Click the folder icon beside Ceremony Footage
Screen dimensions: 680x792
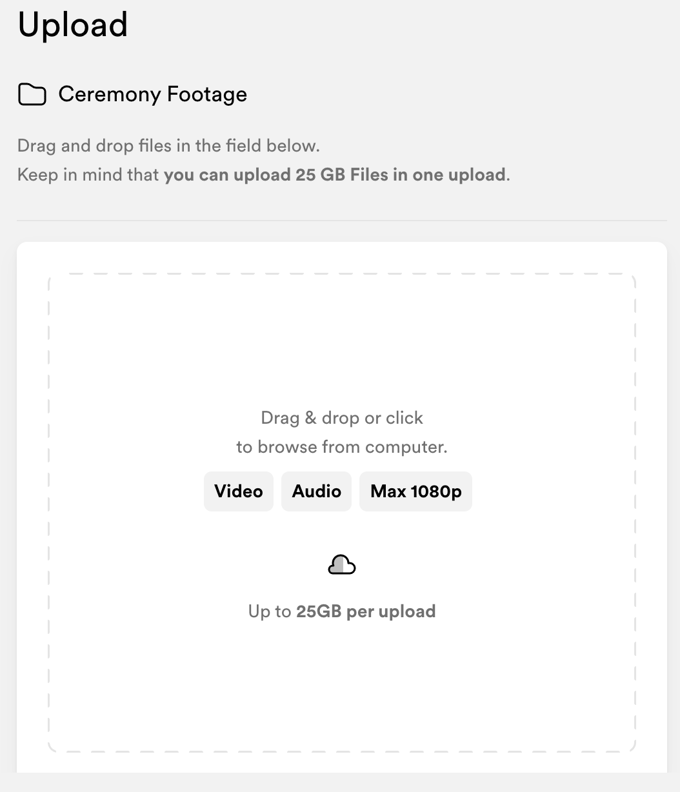(32, 95)
